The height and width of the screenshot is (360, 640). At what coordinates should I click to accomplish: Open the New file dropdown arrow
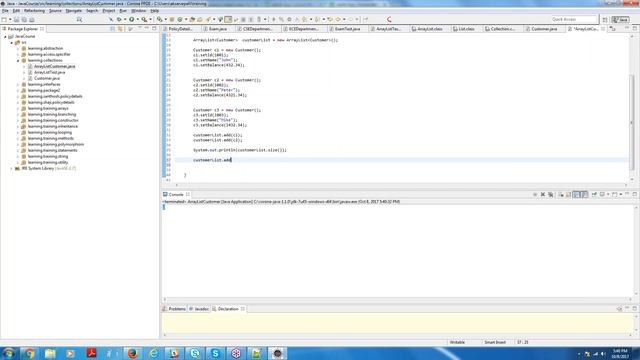click(10, 20)
